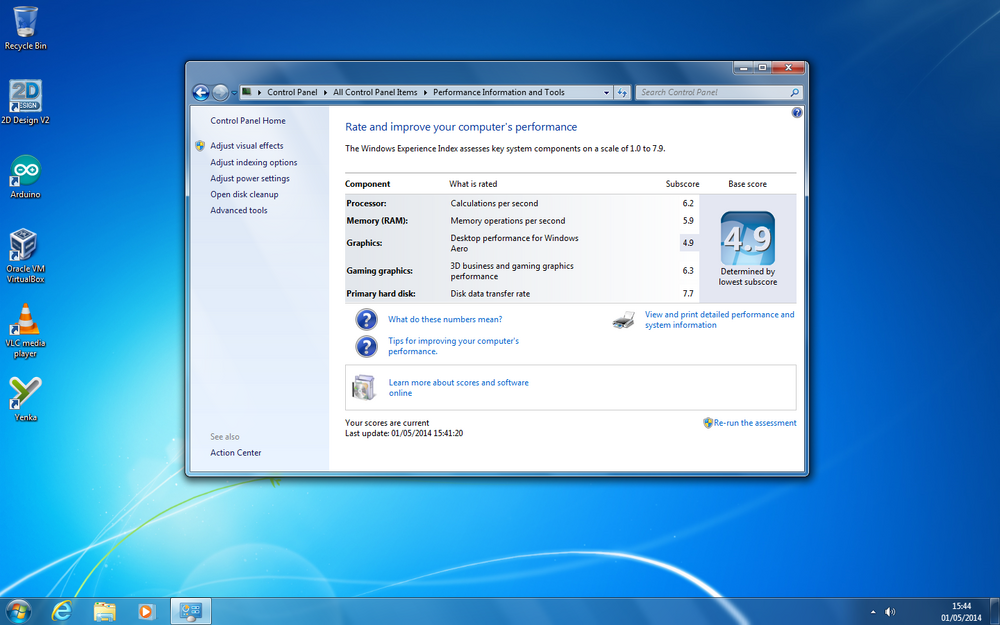Show hidden tray icons arrow
The image size is (1000, 625).
tap(872, 612)
